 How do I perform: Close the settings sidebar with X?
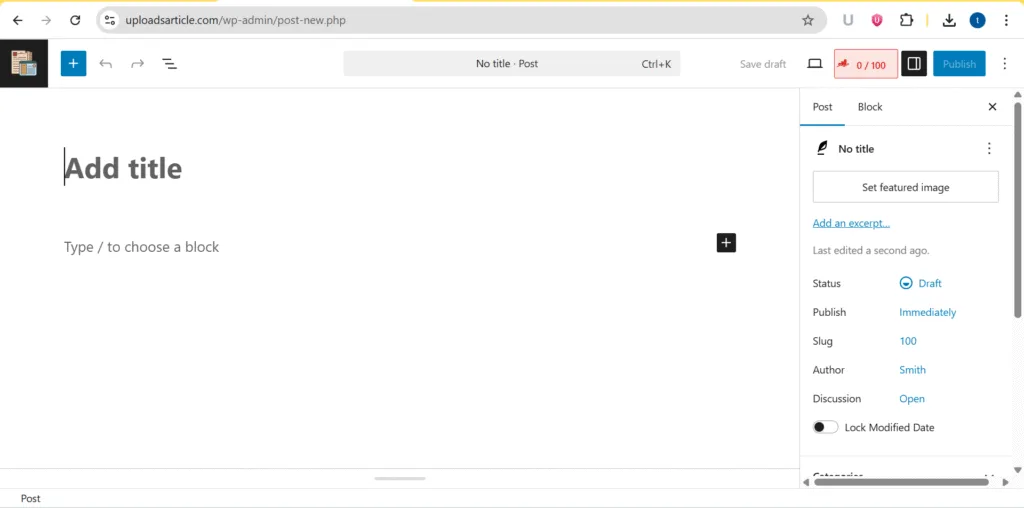tap(993, 106)
